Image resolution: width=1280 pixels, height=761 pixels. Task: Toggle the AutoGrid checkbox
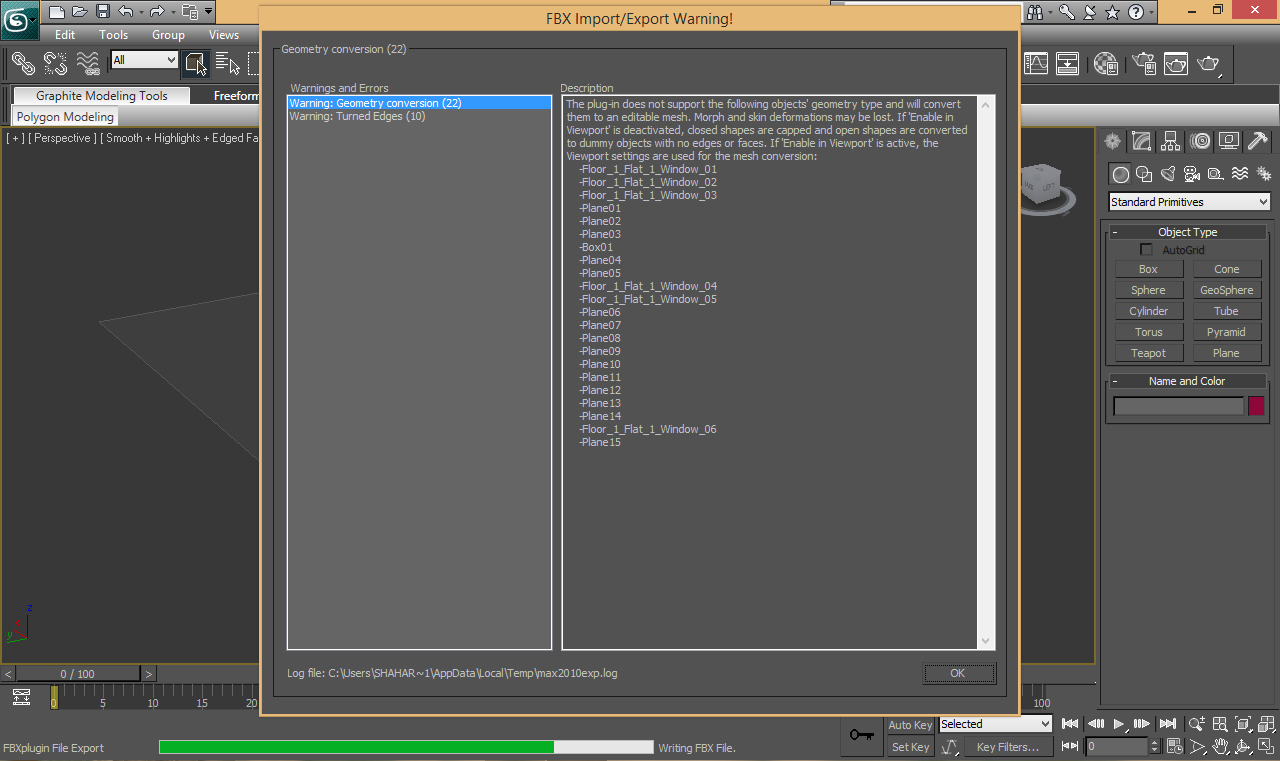pos(1146,250)
